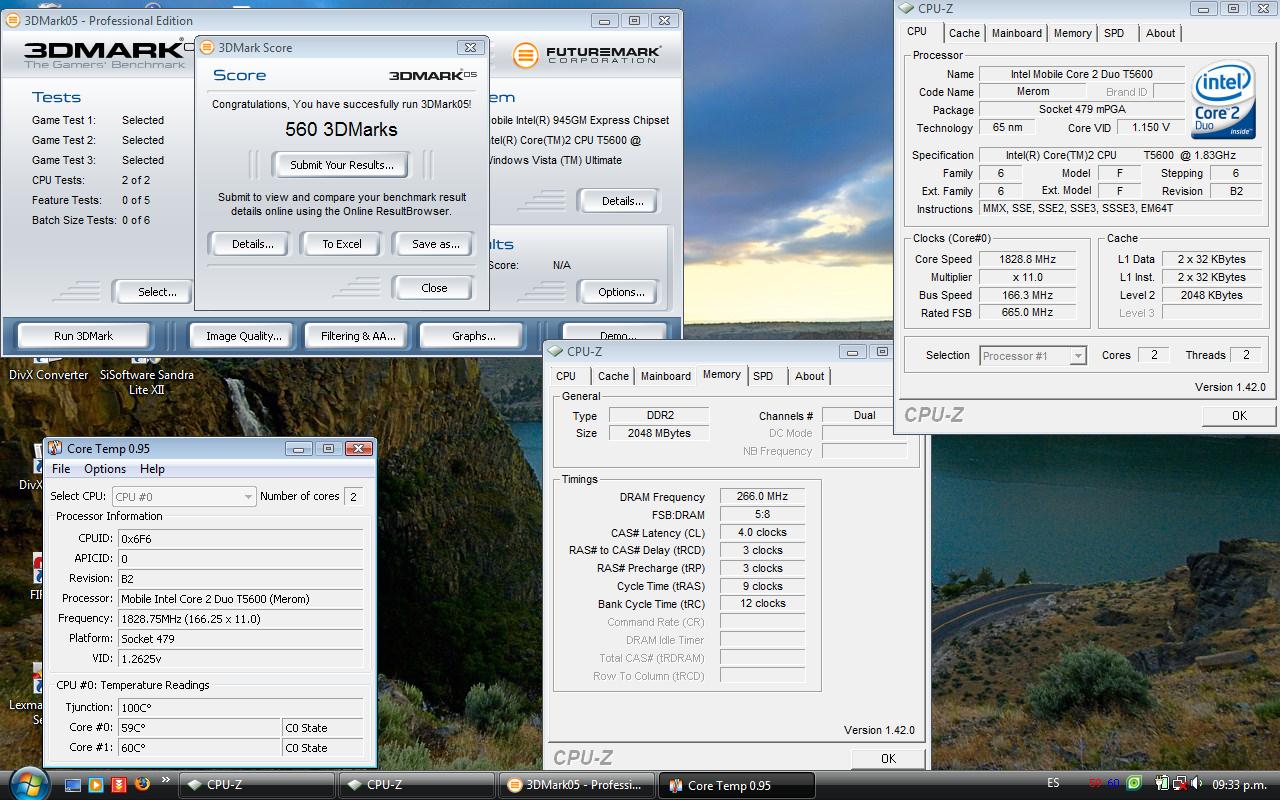Click Core Temp red 59 tray reading

pos(1096,783)
